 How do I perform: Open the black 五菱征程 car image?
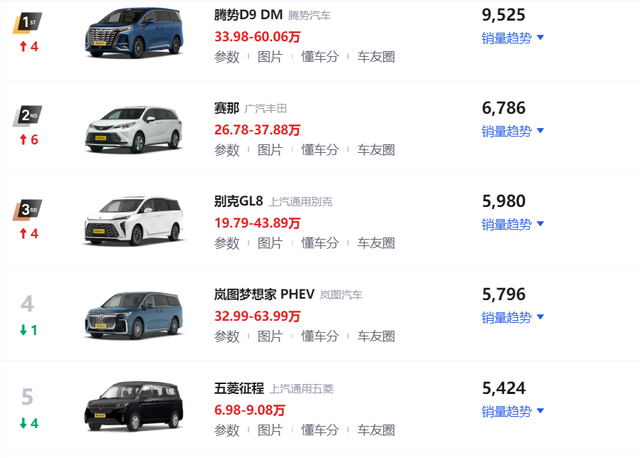tap(134, 406)
